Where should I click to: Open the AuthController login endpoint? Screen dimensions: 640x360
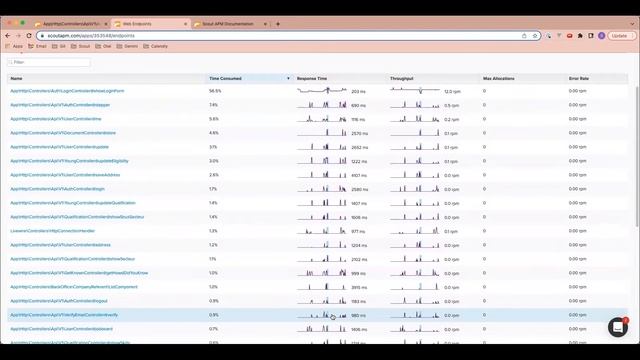coord(58,189)
